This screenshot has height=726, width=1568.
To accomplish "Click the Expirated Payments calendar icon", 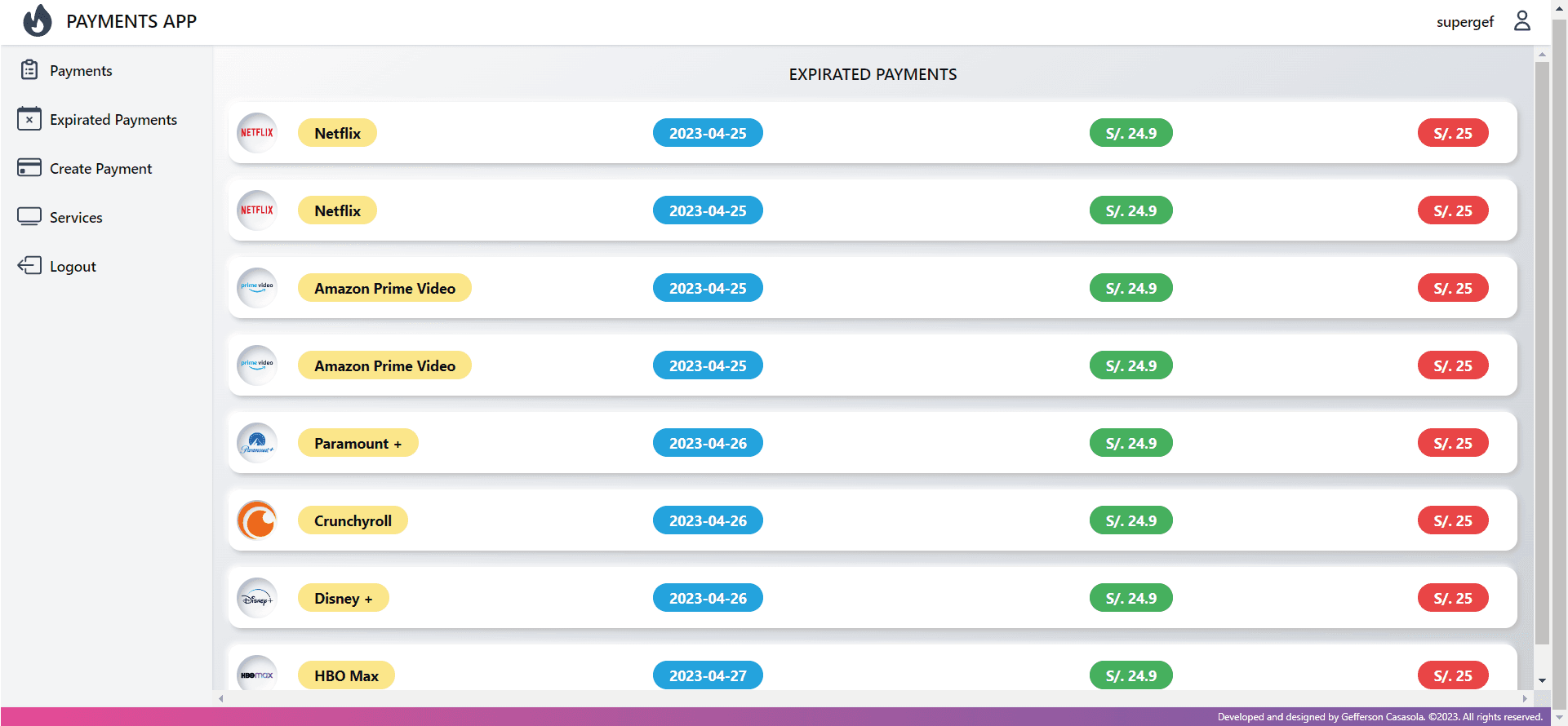I will 29,119.
